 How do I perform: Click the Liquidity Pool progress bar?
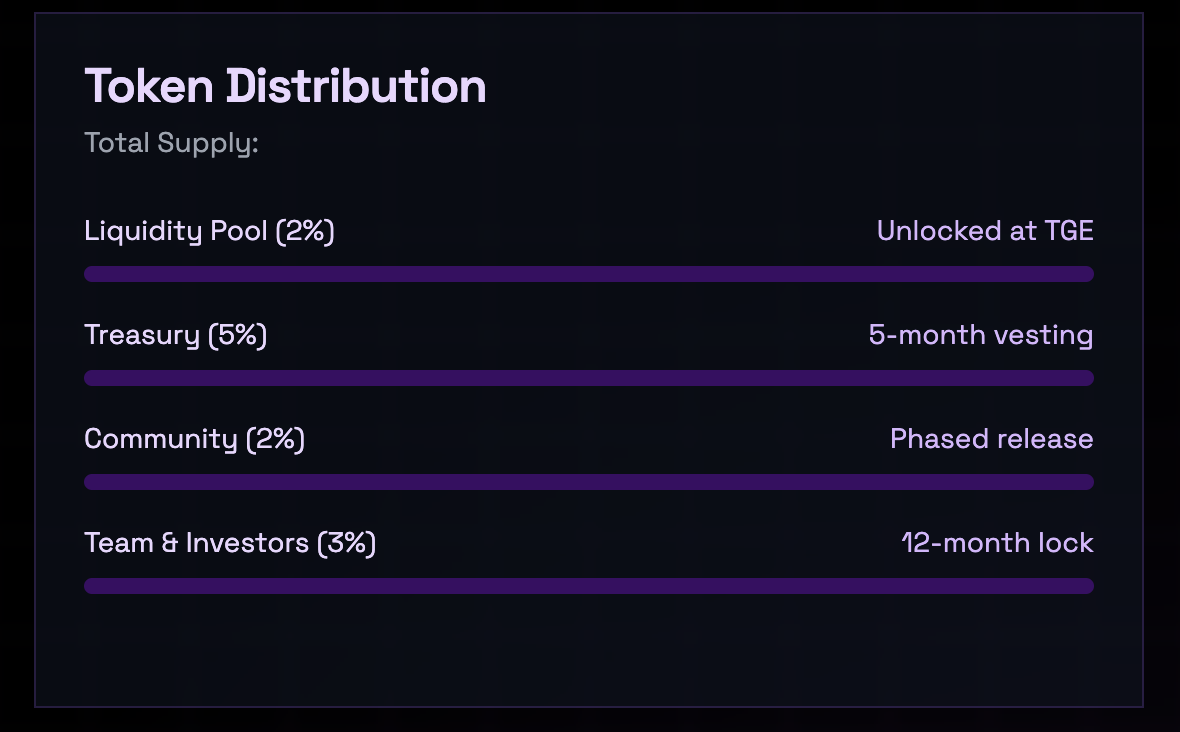(x=588, y=274)
